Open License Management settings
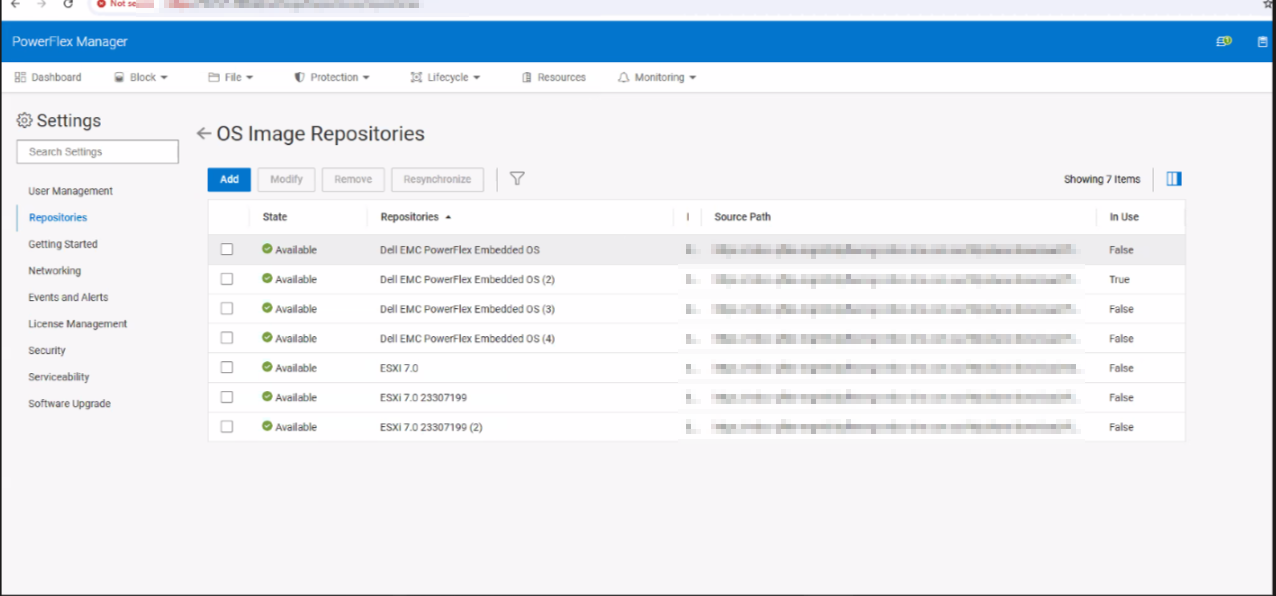 pos(78,324)
